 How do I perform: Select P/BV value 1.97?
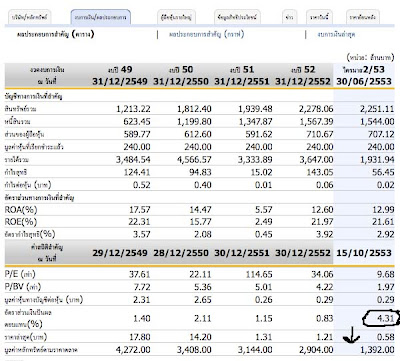[x=385, y=287]
